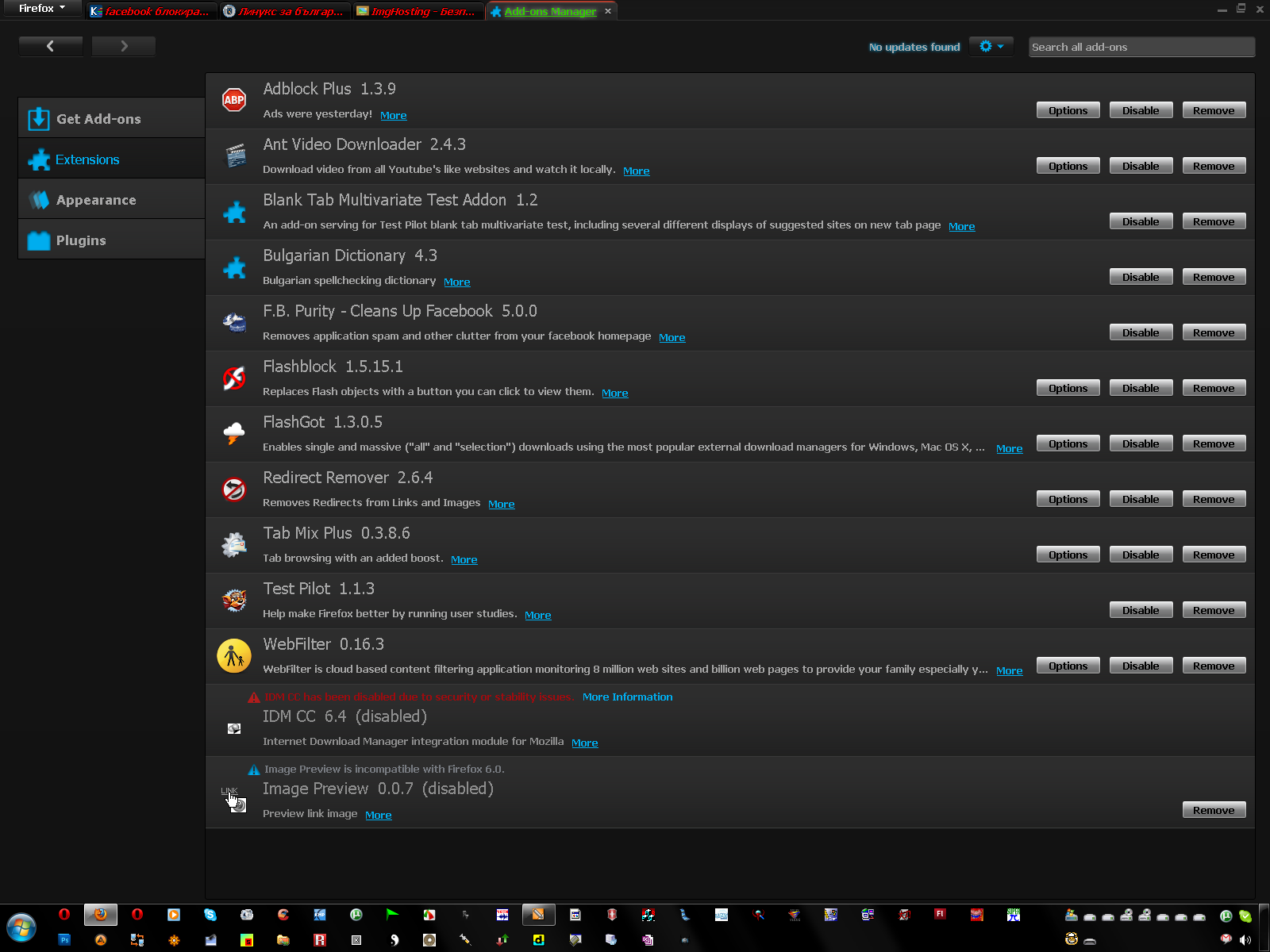Go back with the left arrow button
1270x952 pixels.
tap(51, 46)
